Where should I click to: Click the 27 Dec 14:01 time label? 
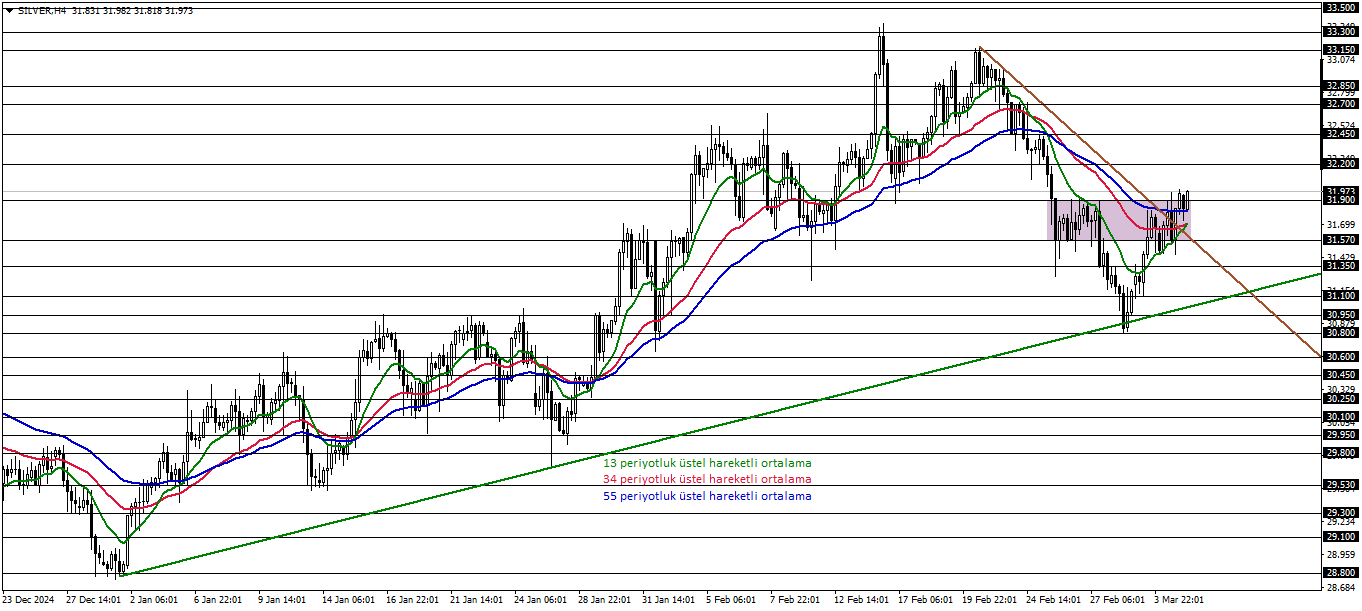94,600
